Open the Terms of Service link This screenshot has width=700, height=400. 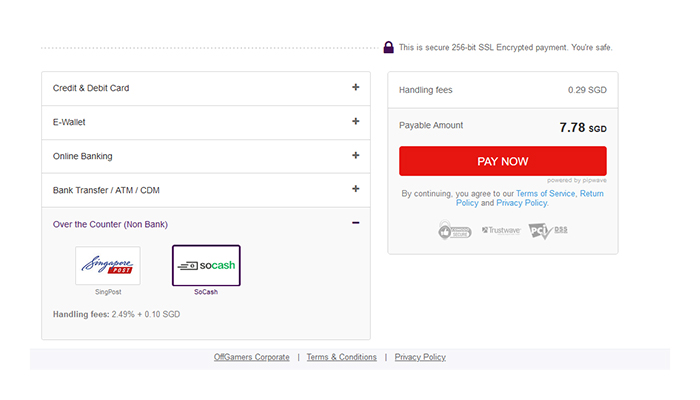pyautogui.click(x=546, y=193)
